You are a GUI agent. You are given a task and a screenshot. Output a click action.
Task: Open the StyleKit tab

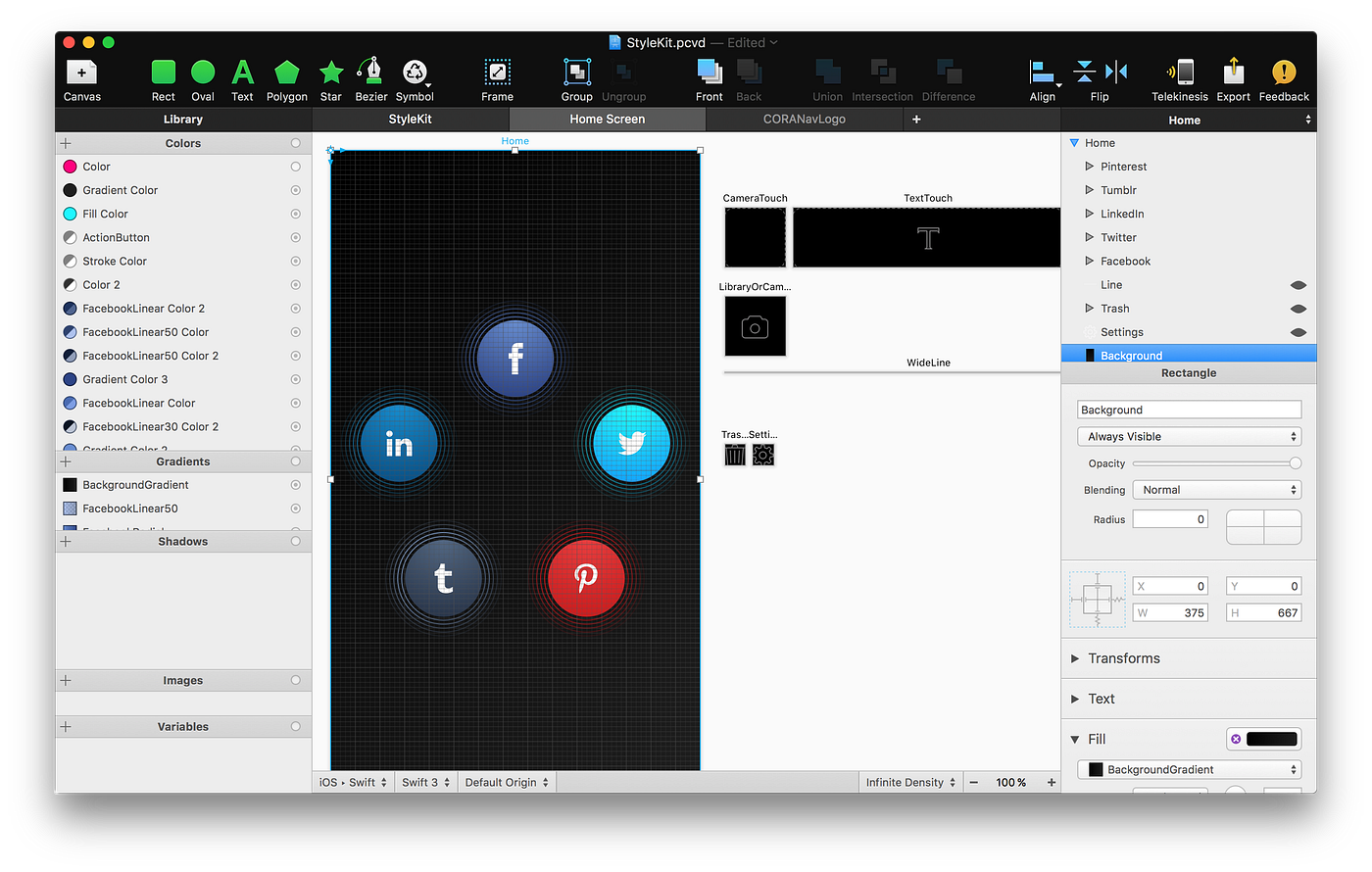[411, 119]
